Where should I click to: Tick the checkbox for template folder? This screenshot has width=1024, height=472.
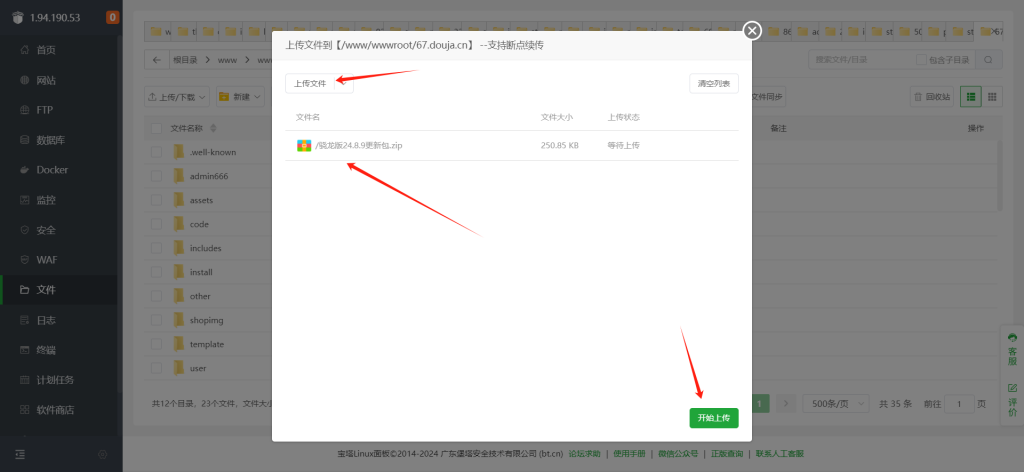[x=156, y=344]
